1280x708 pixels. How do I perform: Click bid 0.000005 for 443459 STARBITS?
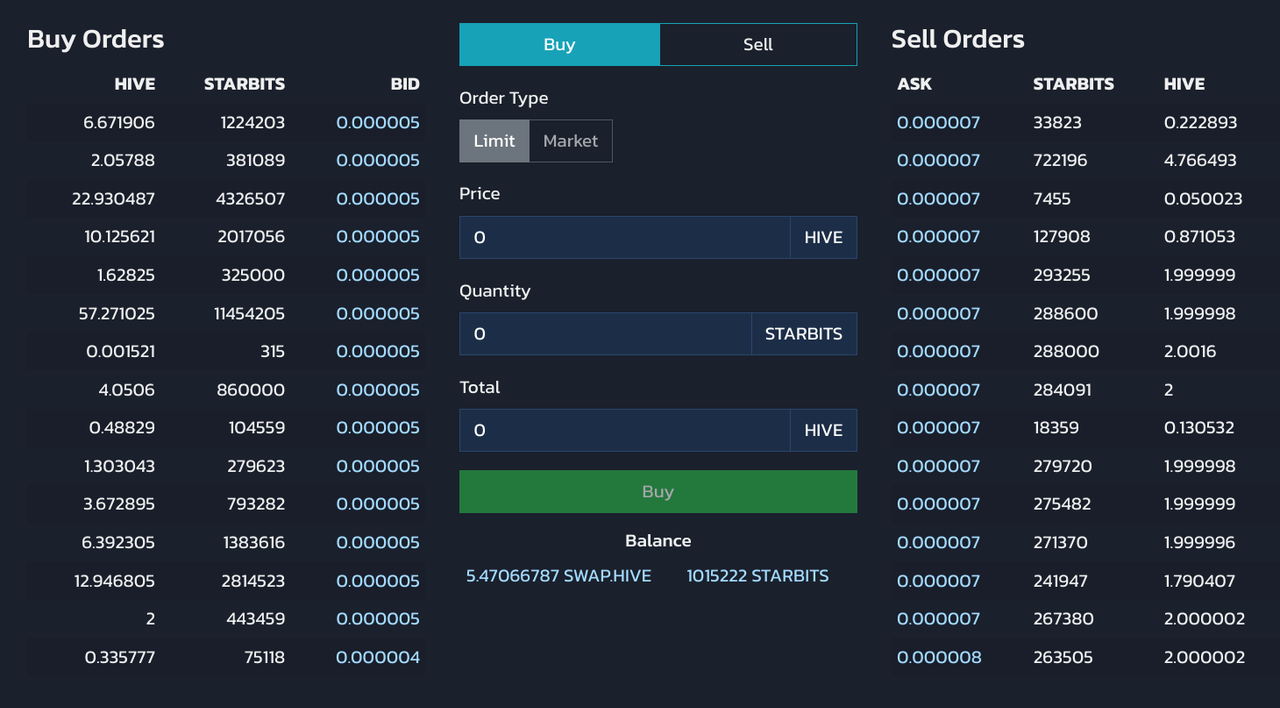click(x=378, y=620)
